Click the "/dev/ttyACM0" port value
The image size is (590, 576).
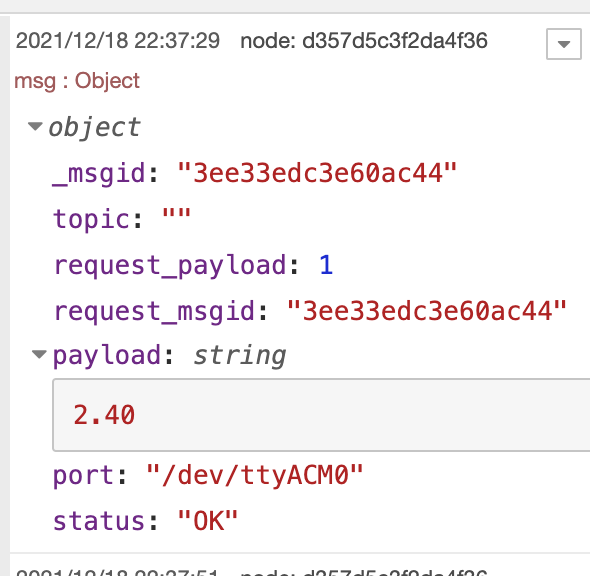(254, 475)
